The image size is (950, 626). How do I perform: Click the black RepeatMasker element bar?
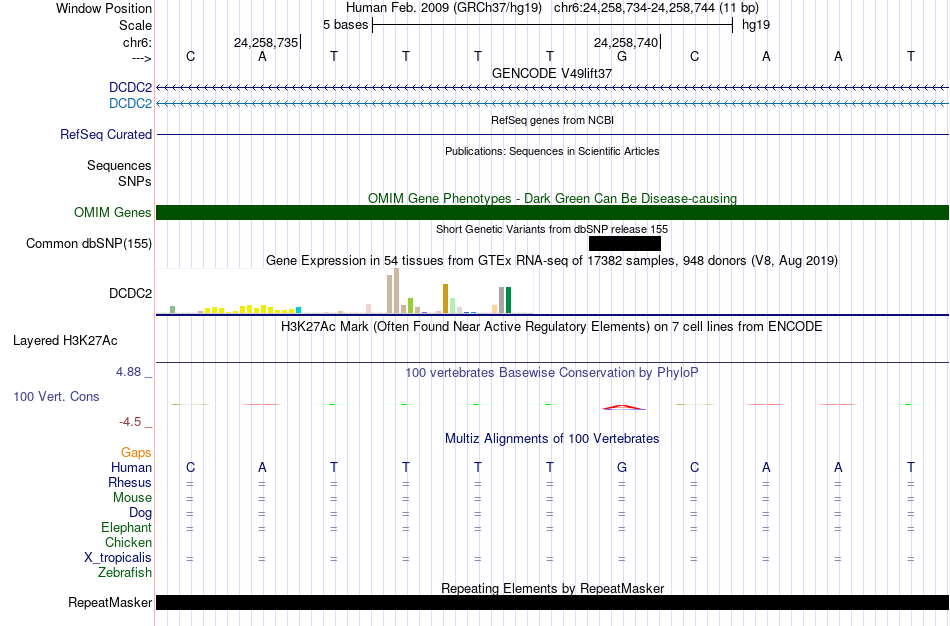553,602
